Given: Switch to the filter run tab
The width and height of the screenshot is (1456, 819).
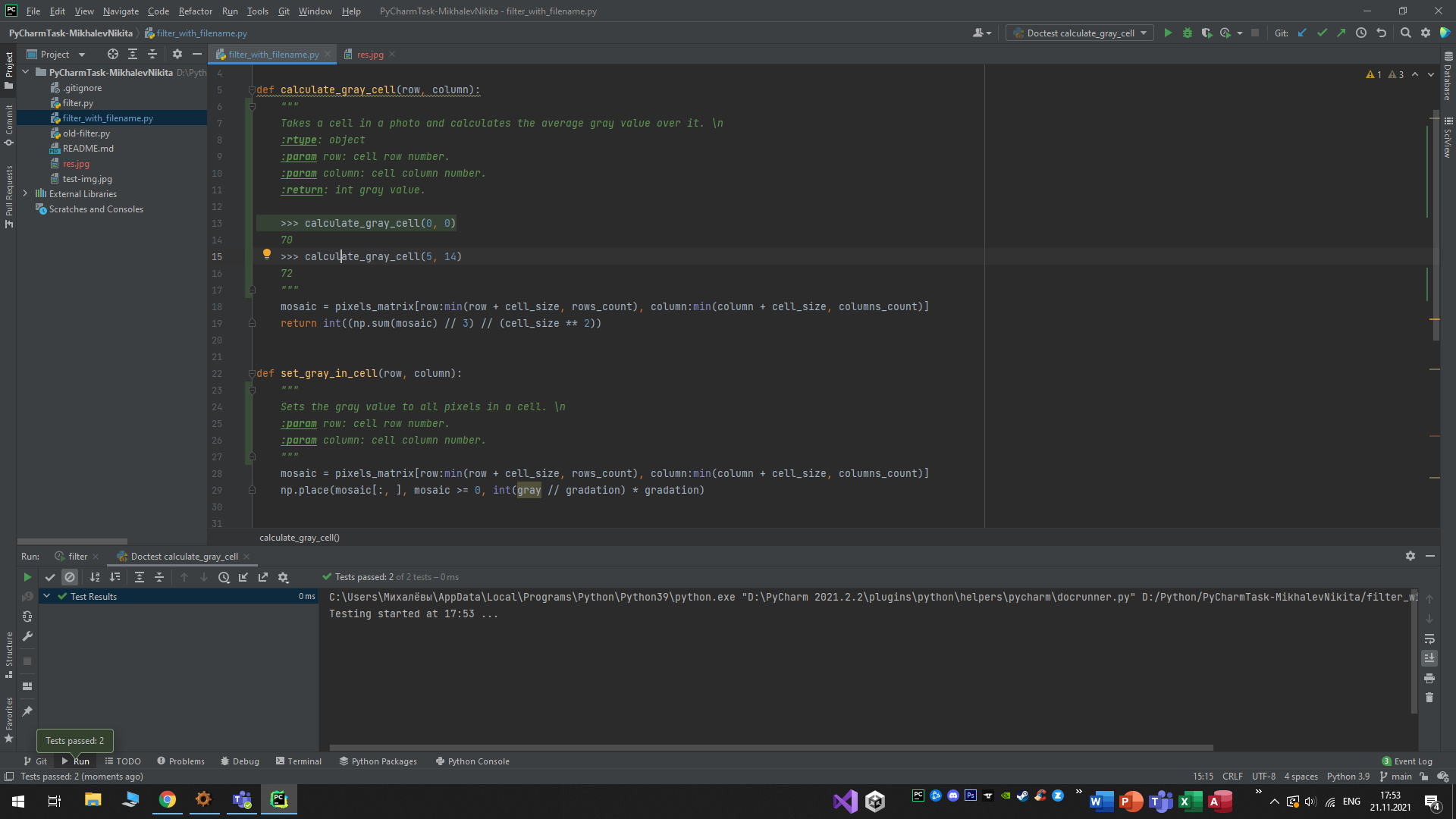Looking at the screenshot, I should click(x=78, y=556).
